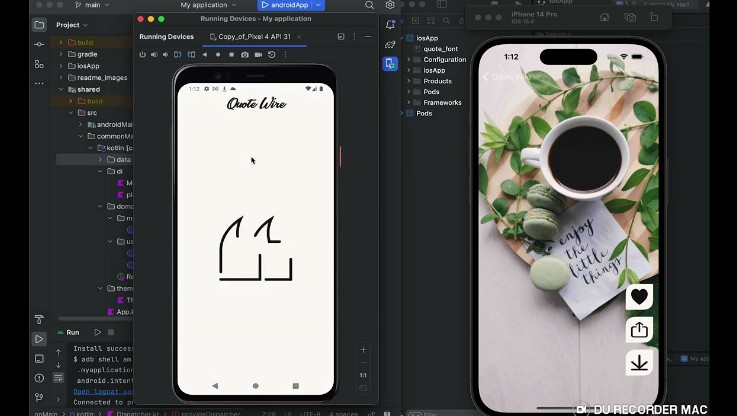This screenshot has width=737, height=416.
Task: Open the Terminal tool window icon
Action: coord(39,359)
